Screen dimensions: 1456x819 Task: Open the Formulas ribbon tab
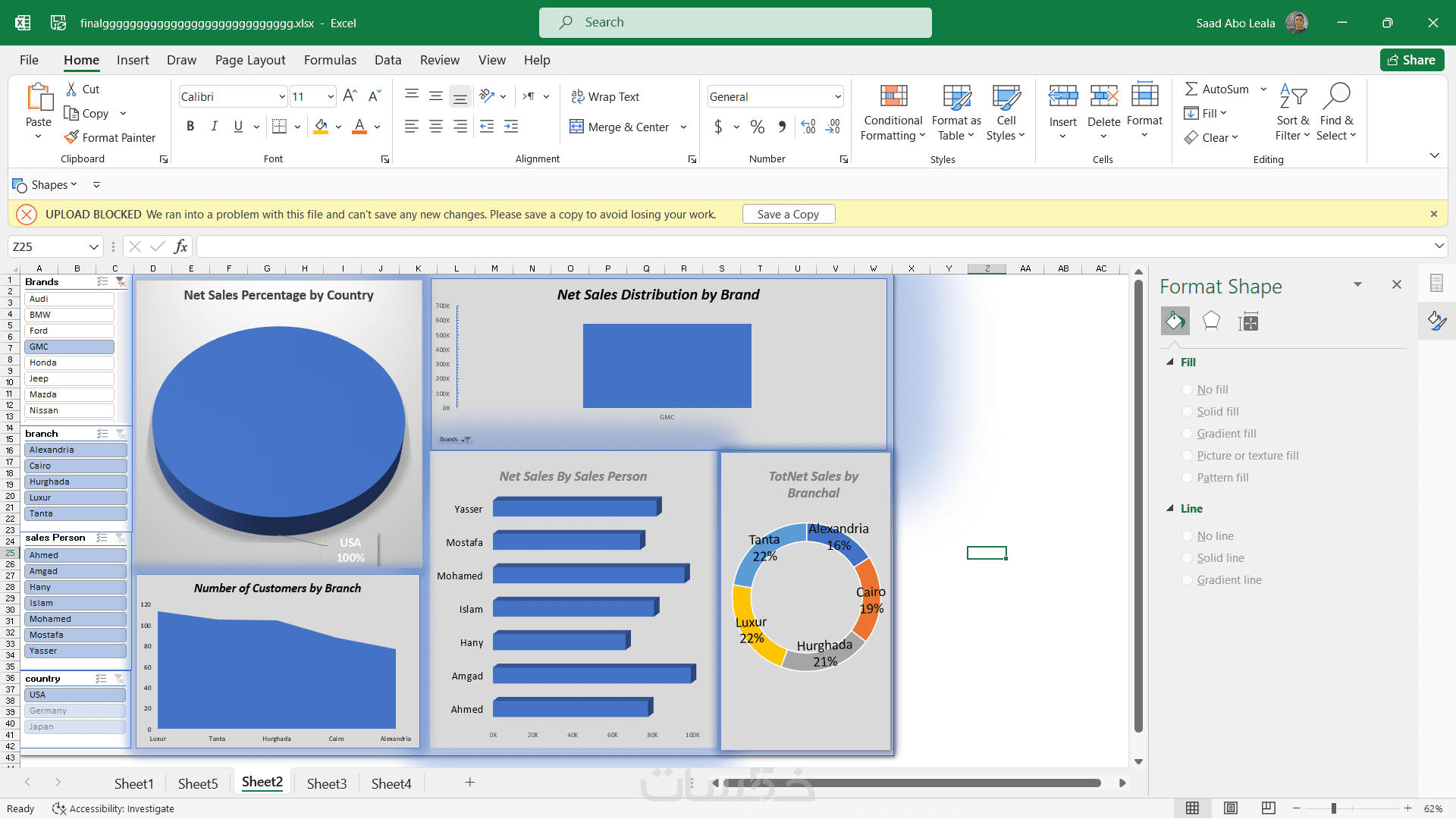(x=330, y=60)
